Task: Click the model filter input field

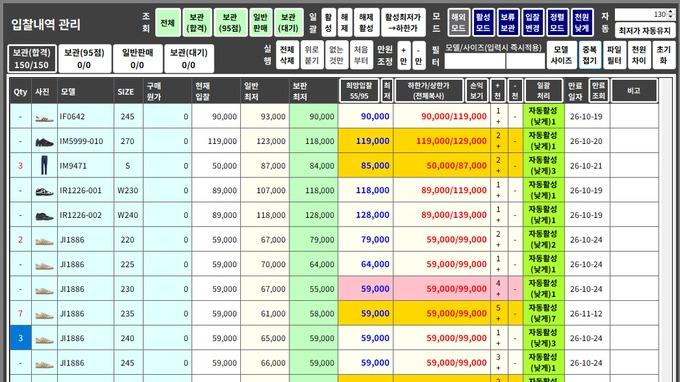Action: (474, 61)
